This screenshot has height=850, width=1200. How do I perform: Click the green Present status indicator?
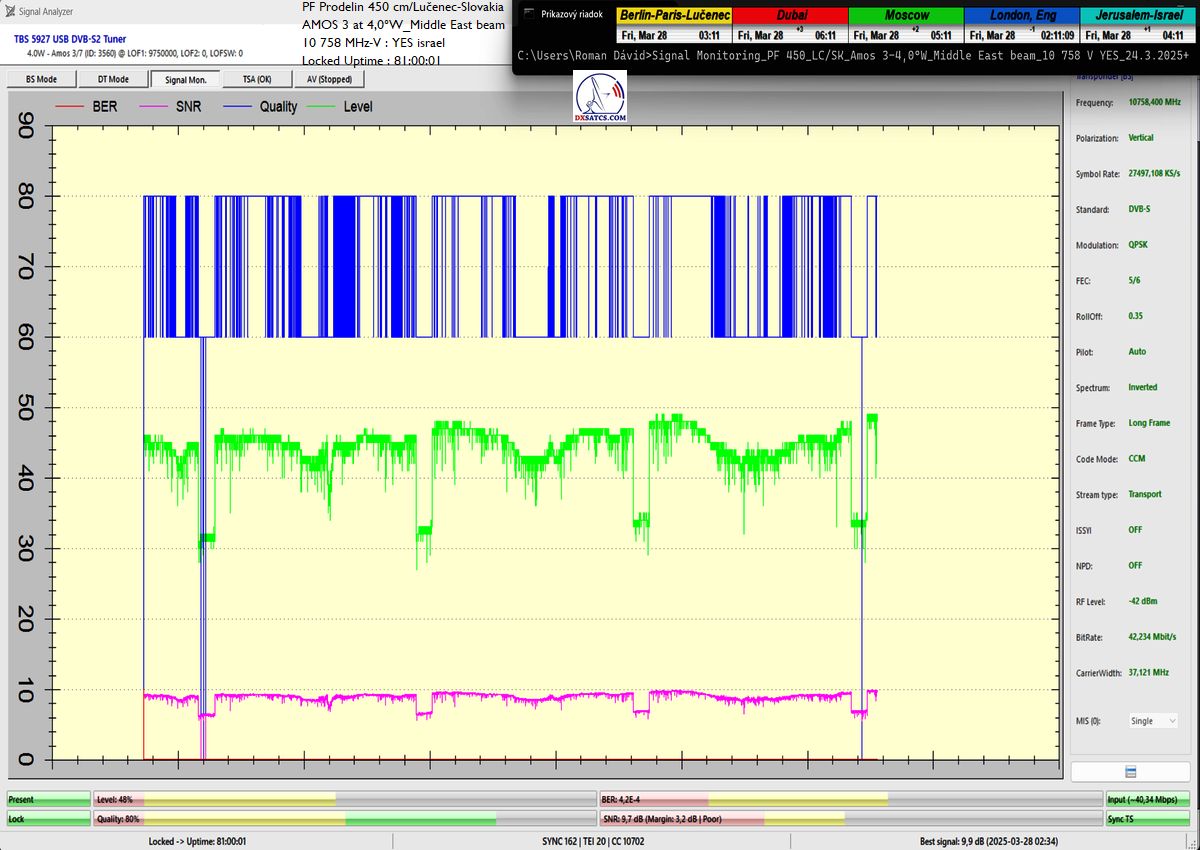(x=47, y=800)
